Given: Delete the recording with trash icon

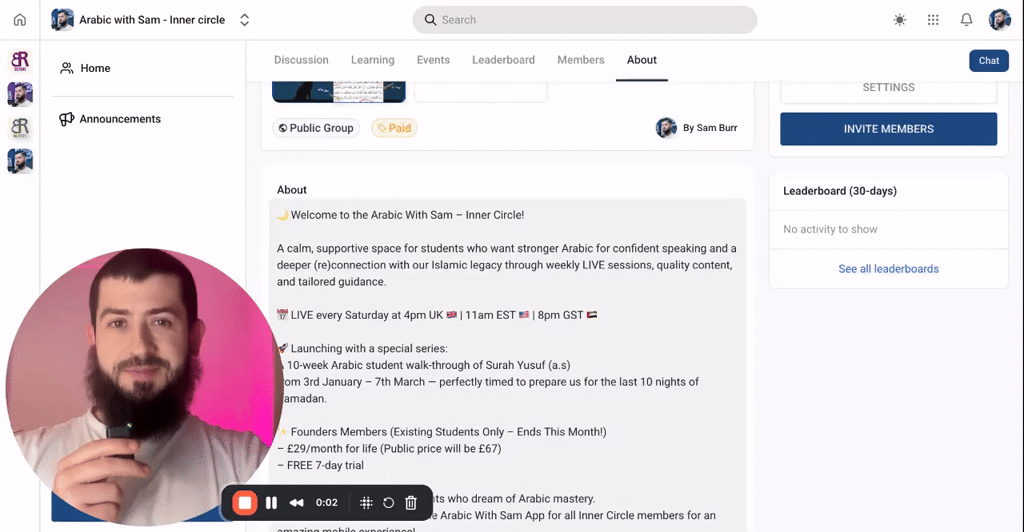Looking at the screenshot, I should [411, 503].
